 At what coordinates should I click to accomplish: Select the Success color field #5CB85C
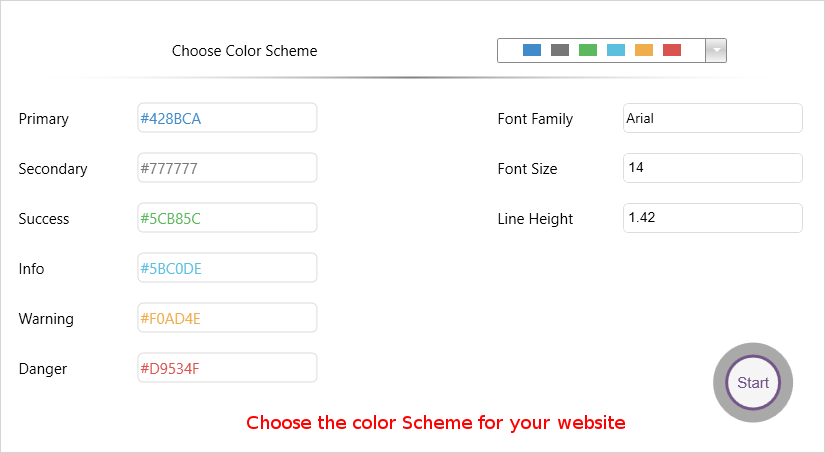pos(227,218)
